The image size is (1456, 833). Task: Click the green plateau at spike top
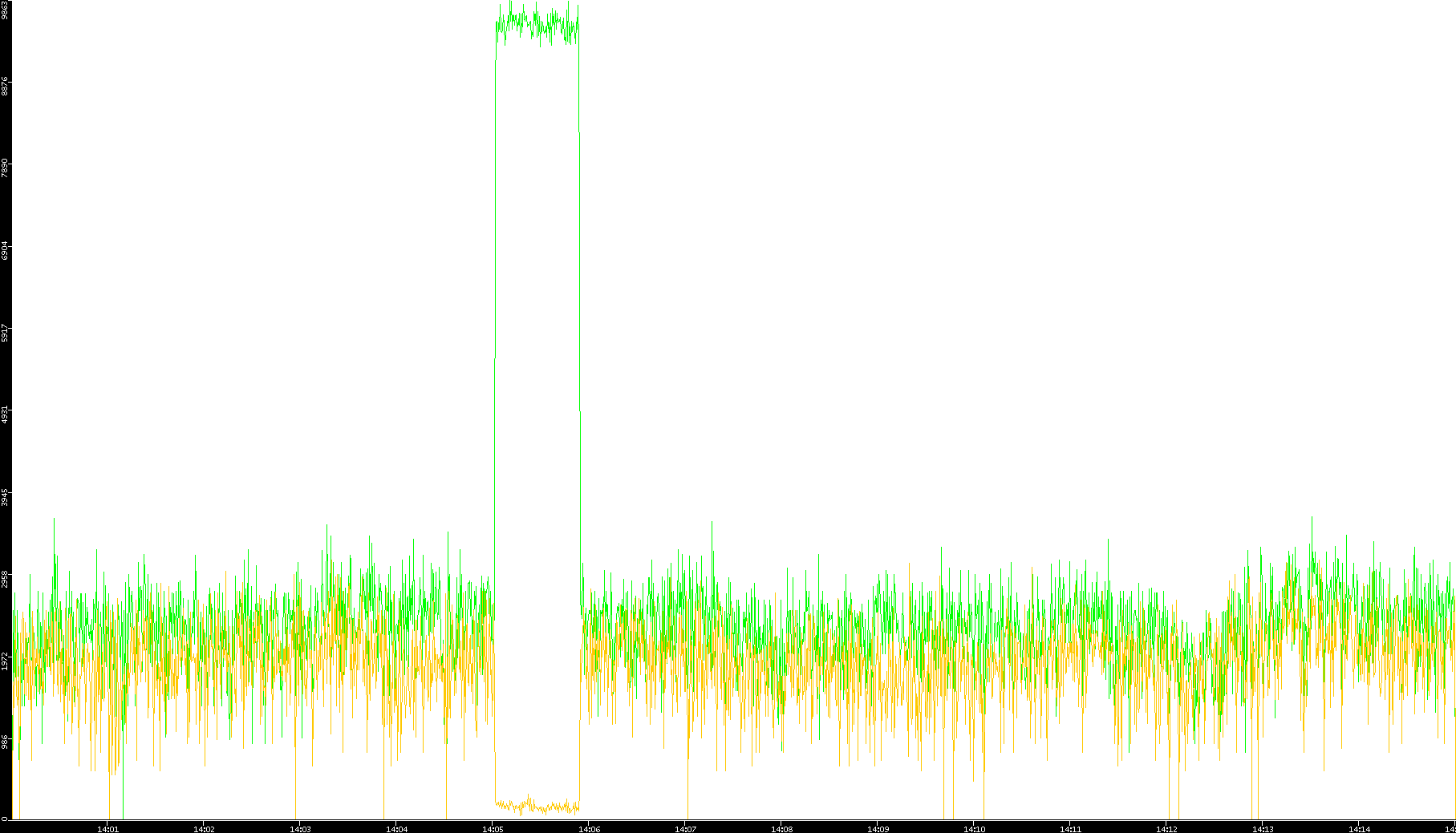tap(537, 24)
